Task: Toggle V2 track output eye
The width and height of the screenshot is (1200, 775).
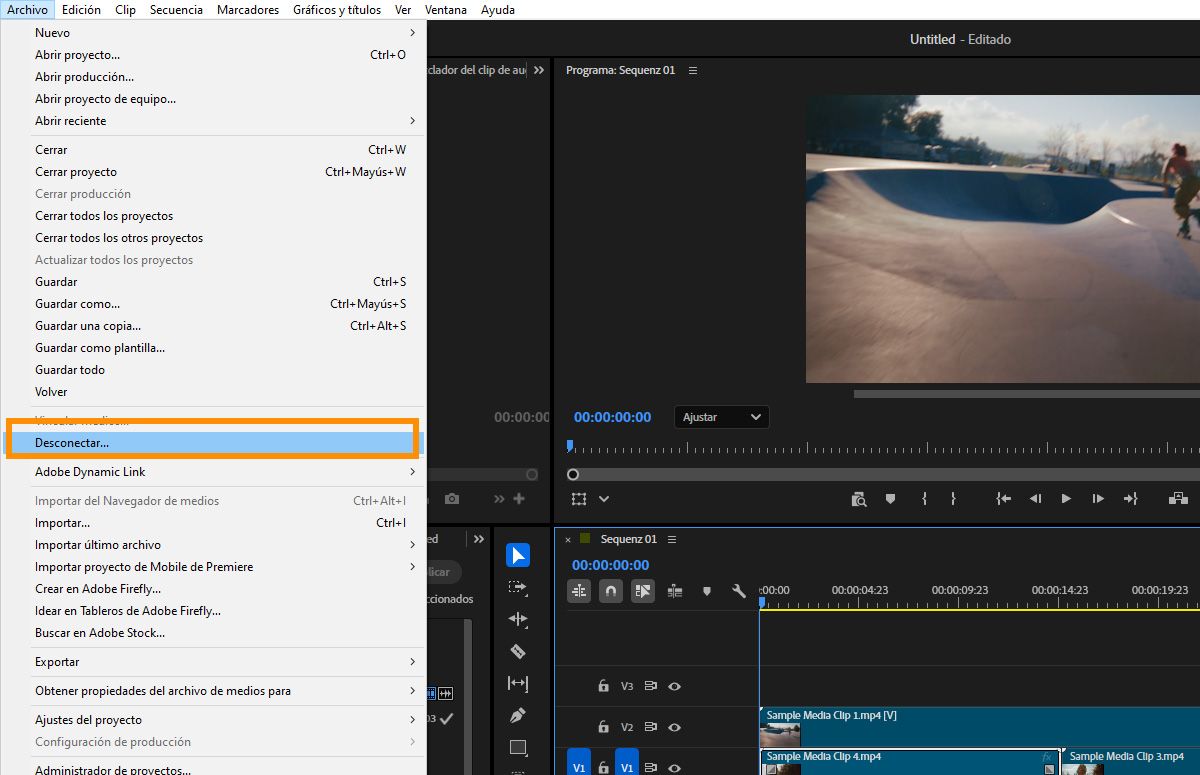Action: [x=675, y=727]
